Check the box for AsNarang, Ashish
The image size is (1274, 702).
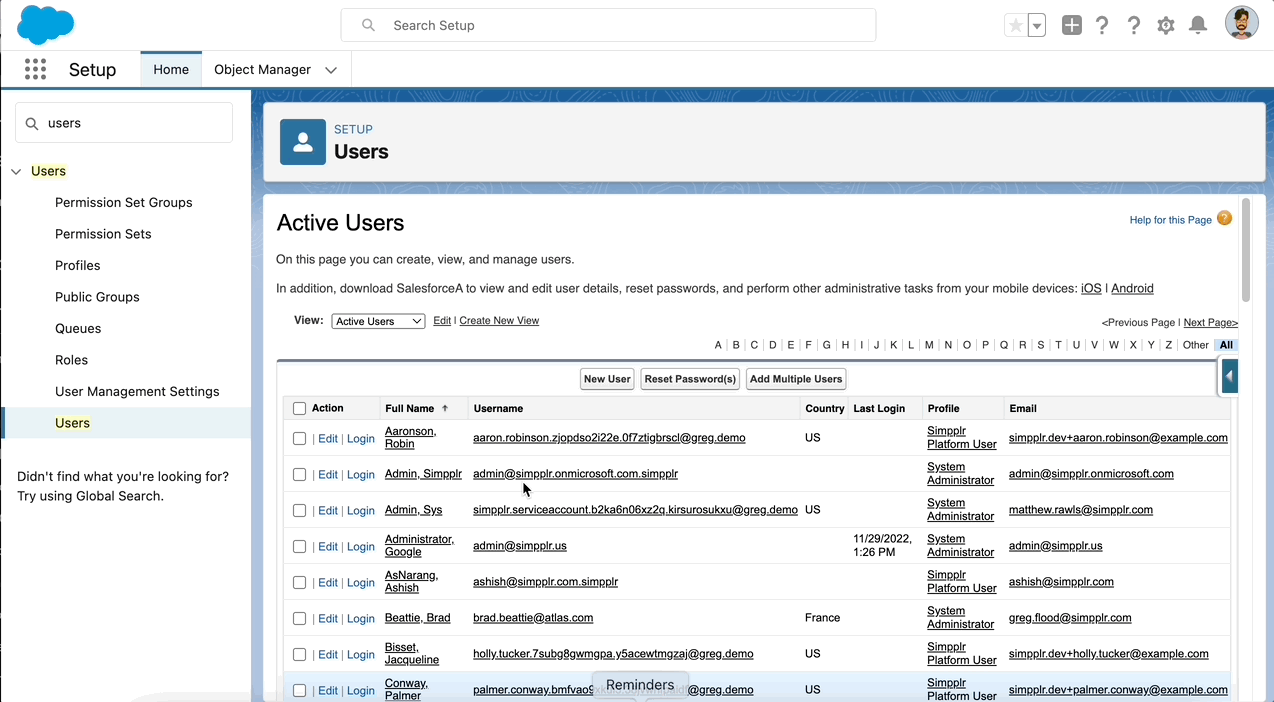coord(300,583)
